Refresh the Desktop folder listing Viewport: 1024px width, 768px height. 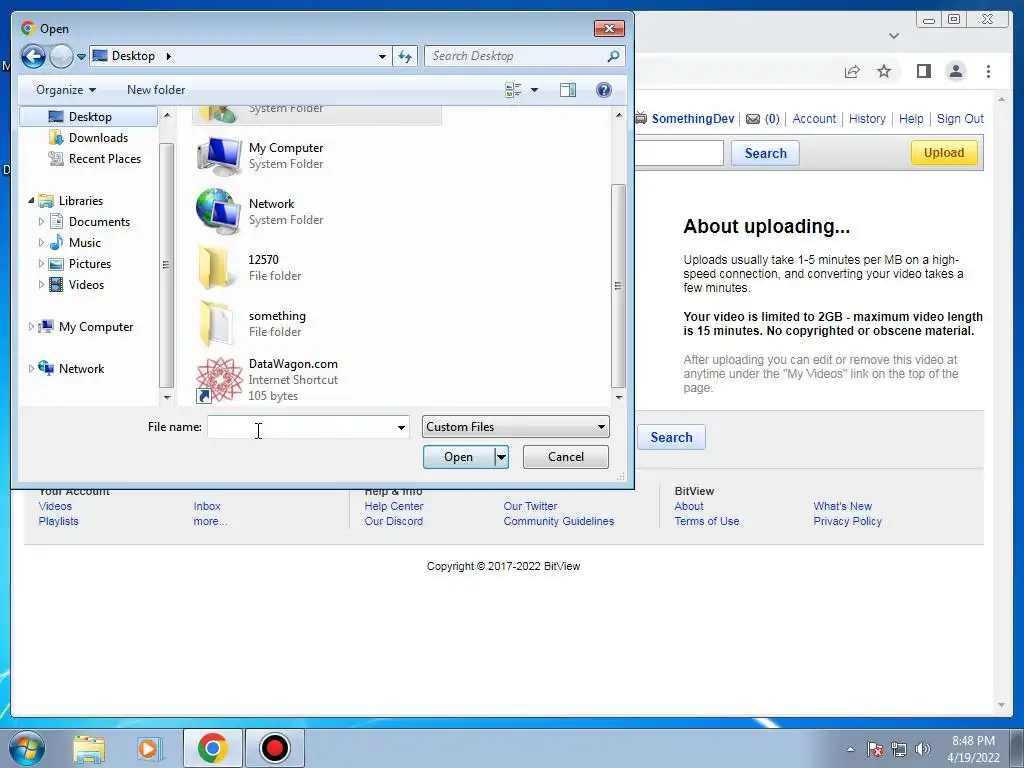[x=405, y=56]
